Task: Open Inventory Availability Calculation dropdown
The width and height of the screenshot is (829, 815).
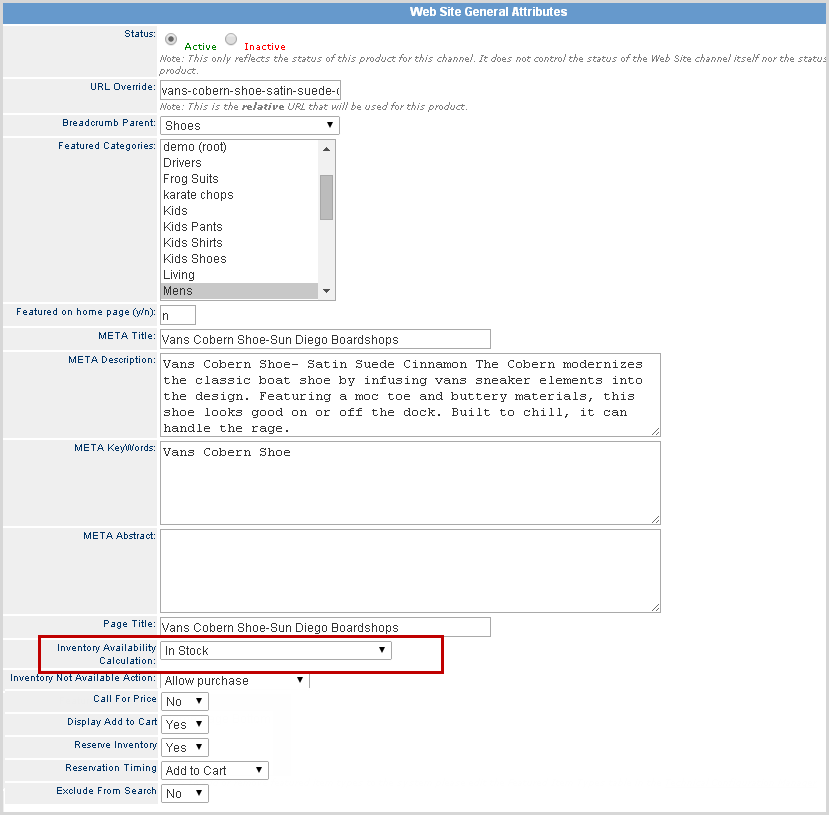Action: tap(275, 651)
